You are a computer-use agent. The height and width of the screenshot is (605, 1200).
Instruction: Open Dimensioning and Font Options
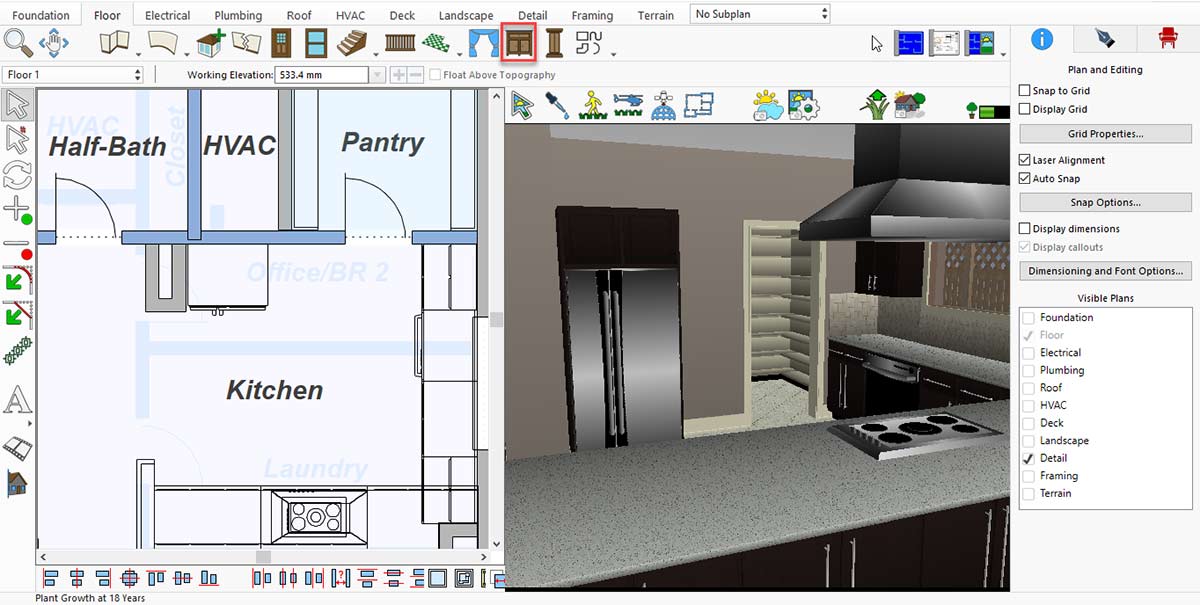(1105, 271)
